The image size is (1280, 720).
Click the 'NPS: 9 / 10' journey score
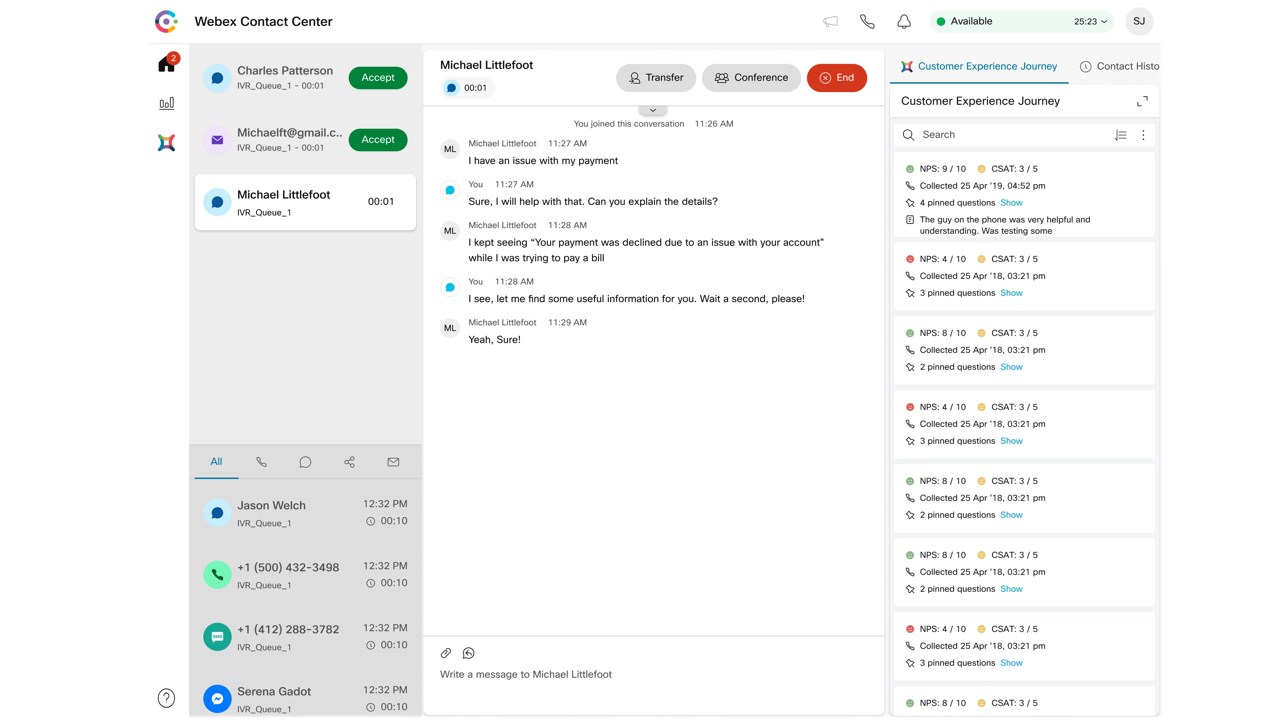pyautogui.click(x=943, y=169)
